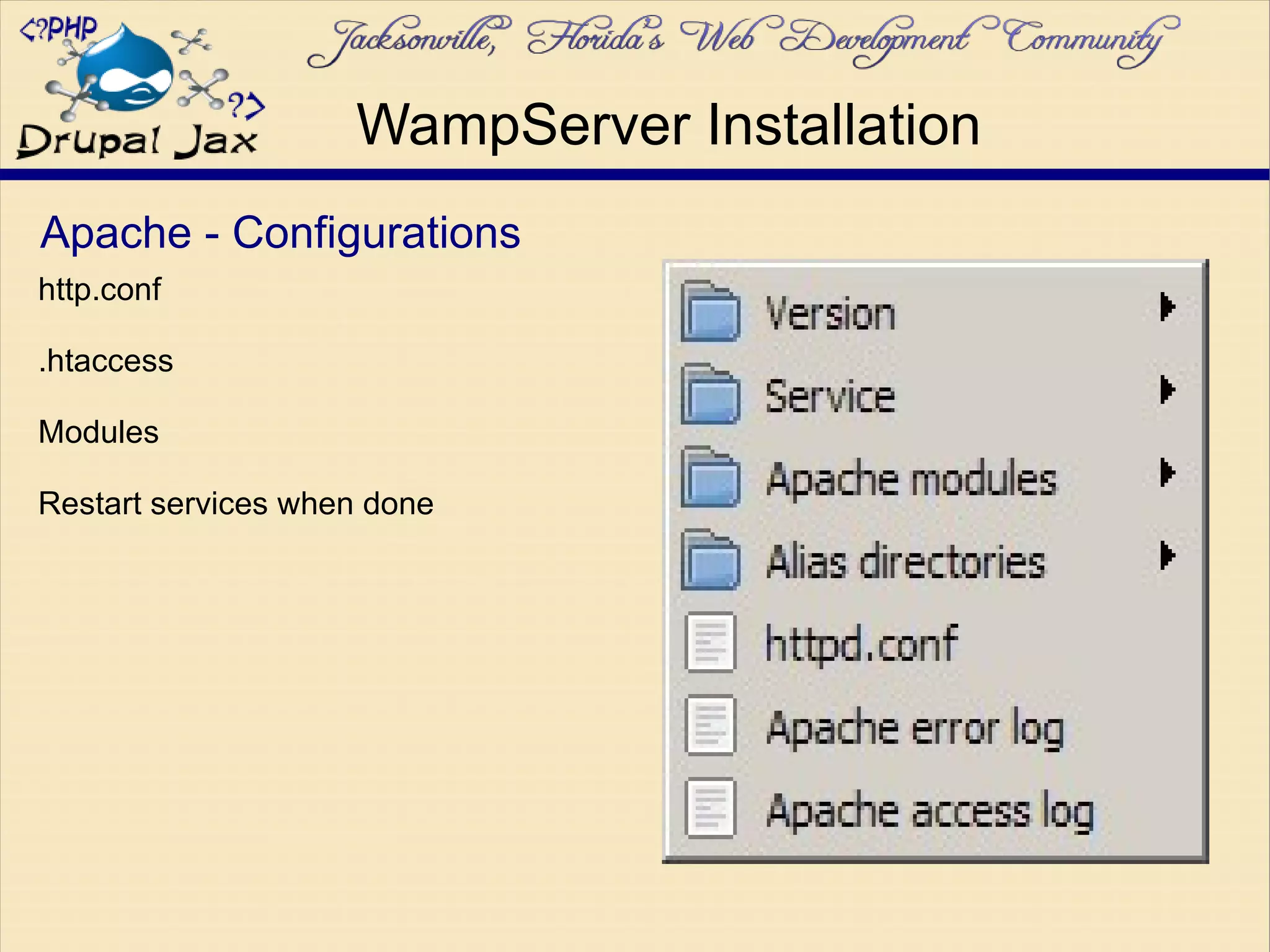Screen dimensions: 1270x952
Task: Click the Drupal Jax logo
Action: (x=140, y=89)
